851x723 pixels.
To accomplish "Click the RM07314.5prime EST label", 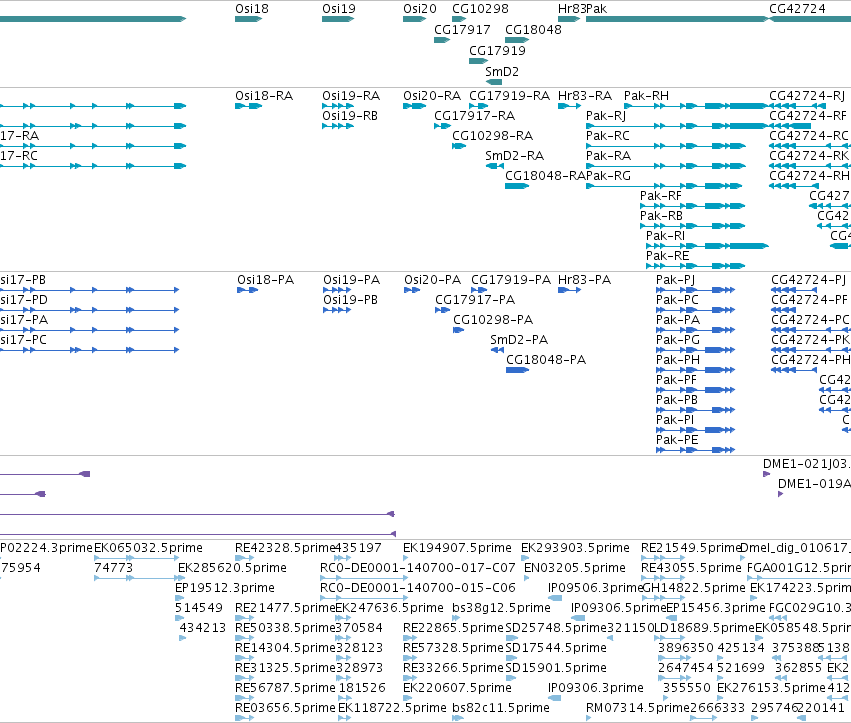I will [x=638, y=709].
